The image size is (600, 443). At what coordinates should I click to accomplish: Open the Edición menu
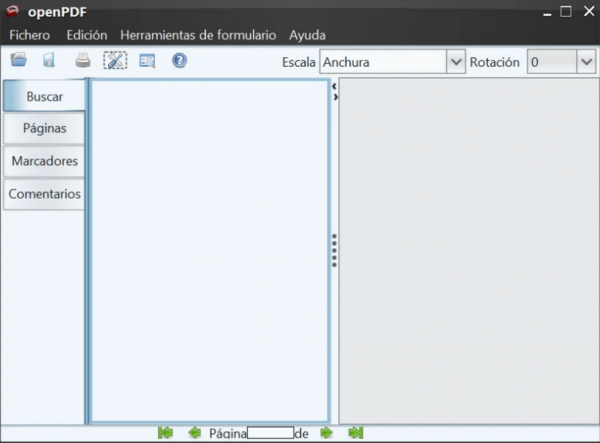point(87,35)
